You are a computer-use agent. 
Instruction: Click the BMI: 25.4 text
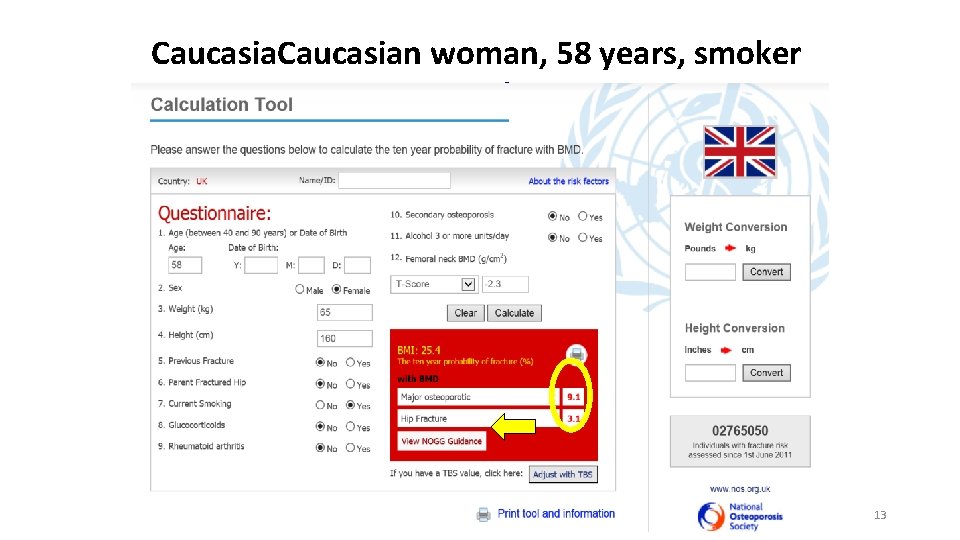click(x=419, y=350)
